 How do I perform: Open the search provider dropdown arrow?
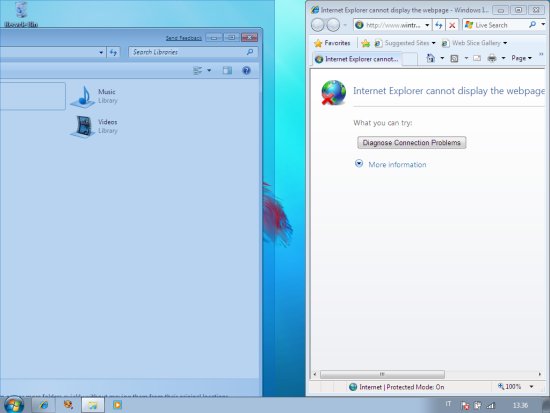543,25
